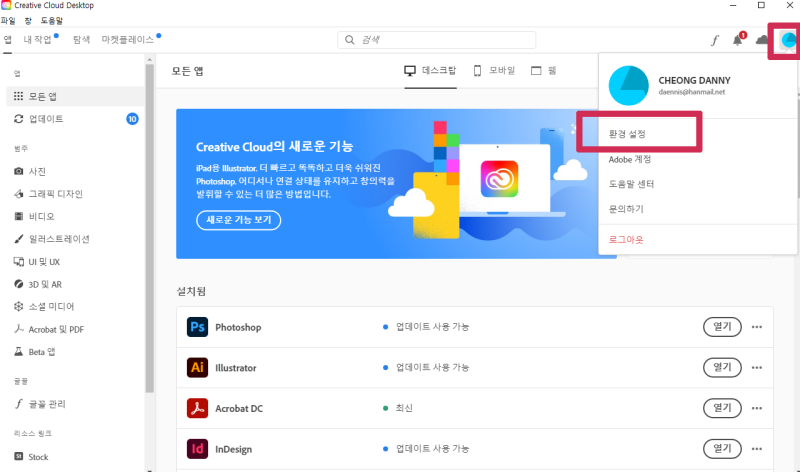This screenshot has width=800, height=472.
Task: Click 열기 button for Illustrator
Action: (722, 367)
